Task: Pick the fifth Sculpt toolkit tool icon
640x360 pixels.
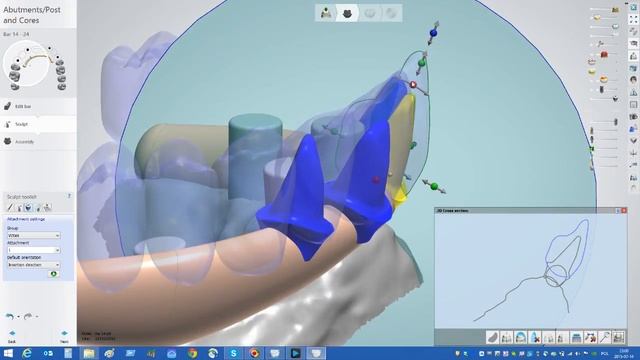Action: [x=47, y=207]
